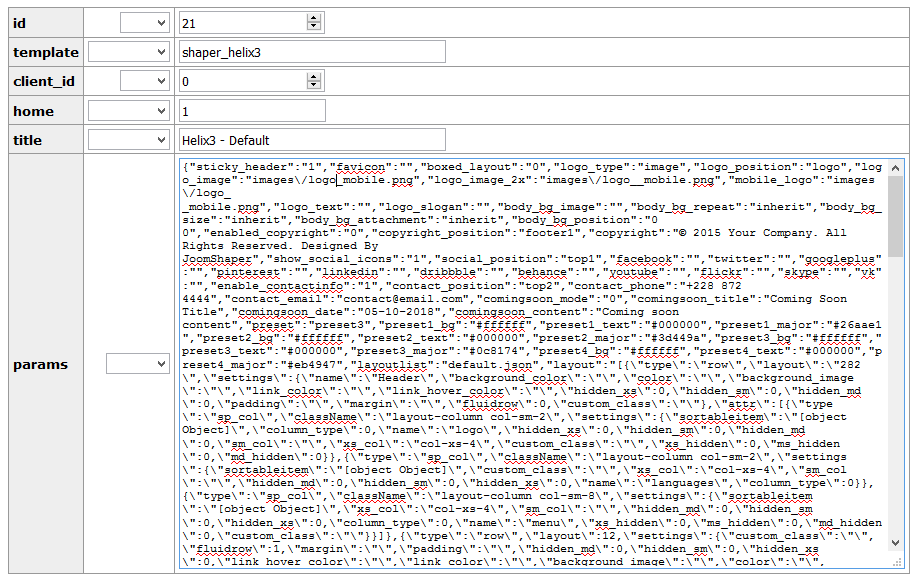Screen dimensions: 920x578
Task: Select the home input field containing 1
Action: click(252, 111)
